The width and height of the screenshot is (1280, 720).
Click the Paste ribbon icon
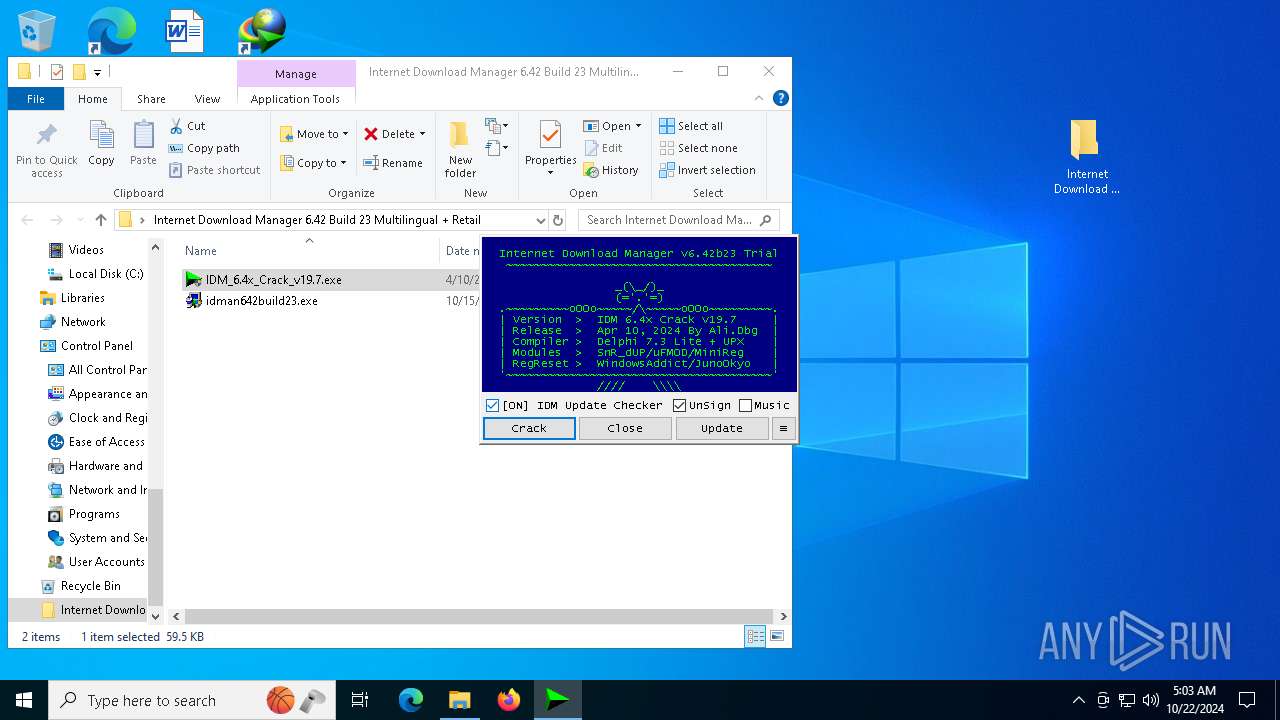pyautogui.click(x=143, y=134)
